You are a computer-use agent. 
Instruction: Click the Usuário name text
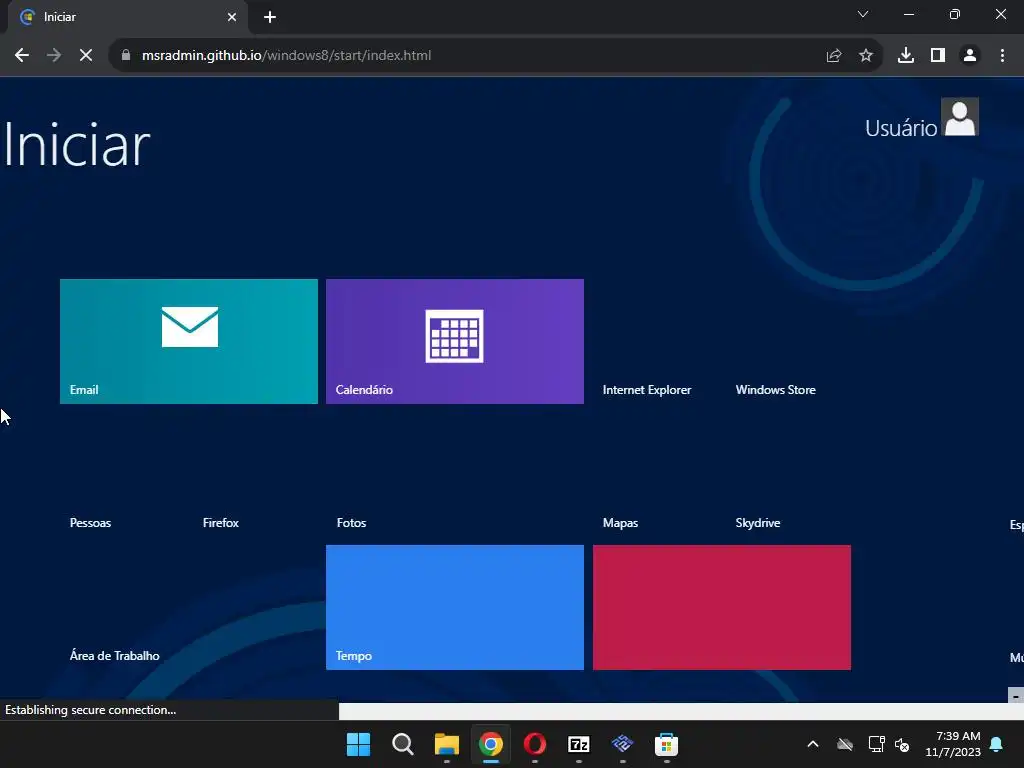(901, 128)
